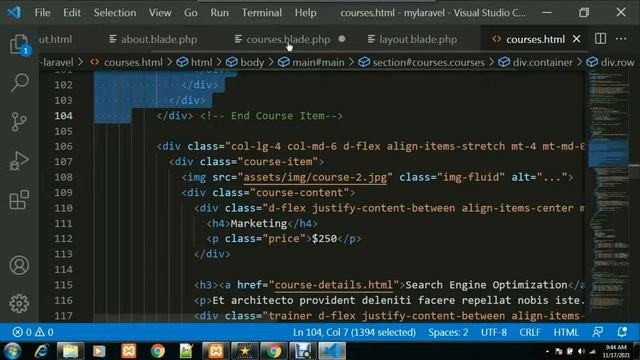Open the Extensions view
640x360 pixels.
tap(19, 200)
